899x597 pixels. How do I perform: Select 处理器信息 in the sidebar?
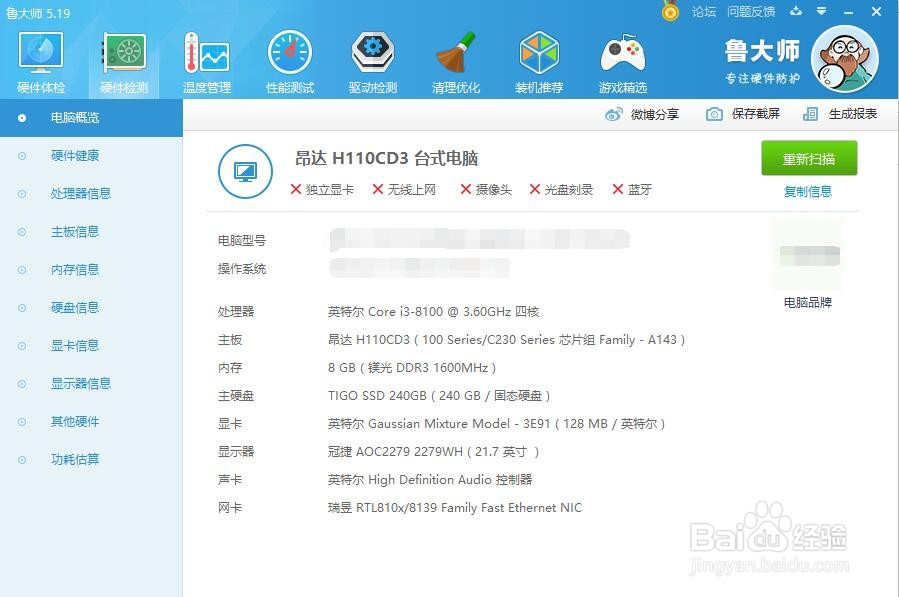(91, 193)
